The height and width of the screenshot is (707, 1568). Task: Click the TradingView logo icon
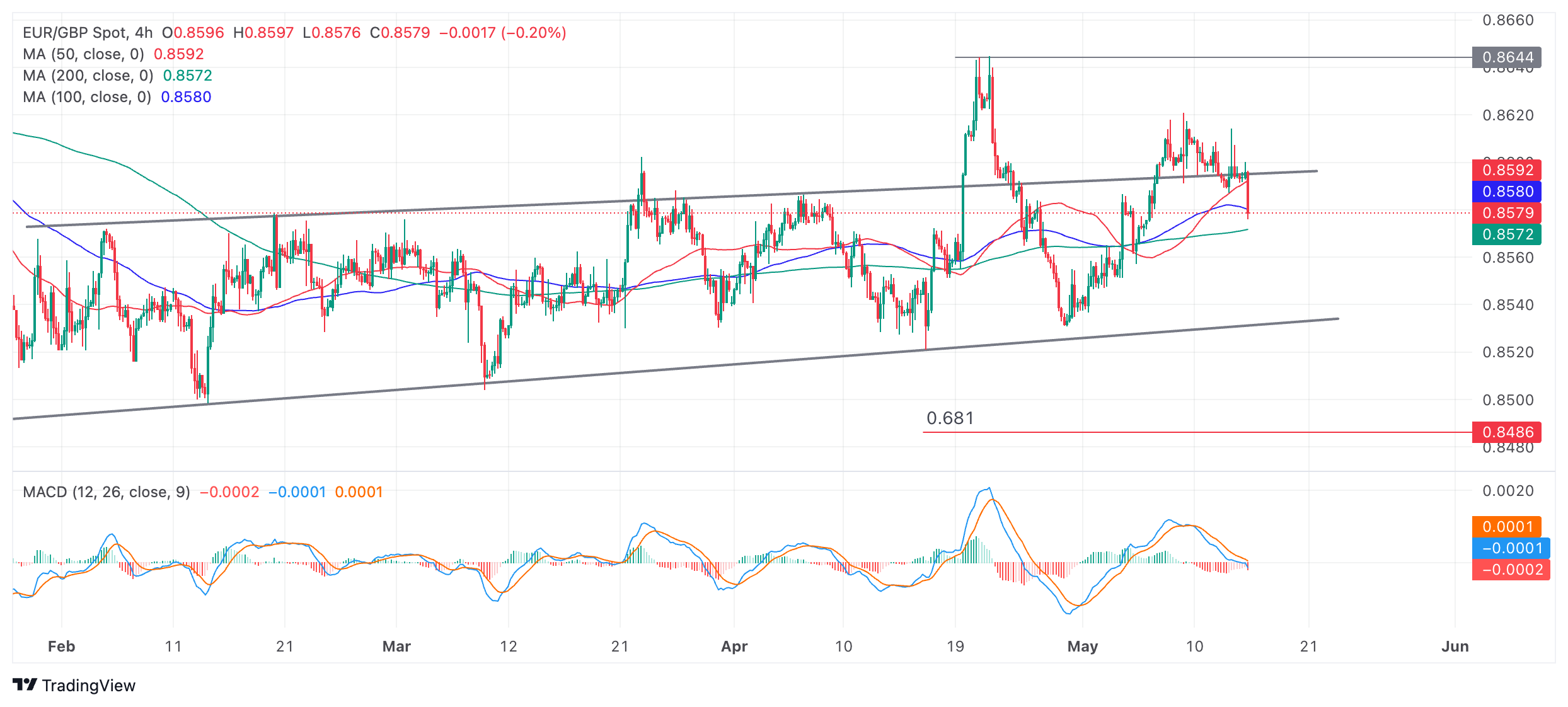[25, 685]
